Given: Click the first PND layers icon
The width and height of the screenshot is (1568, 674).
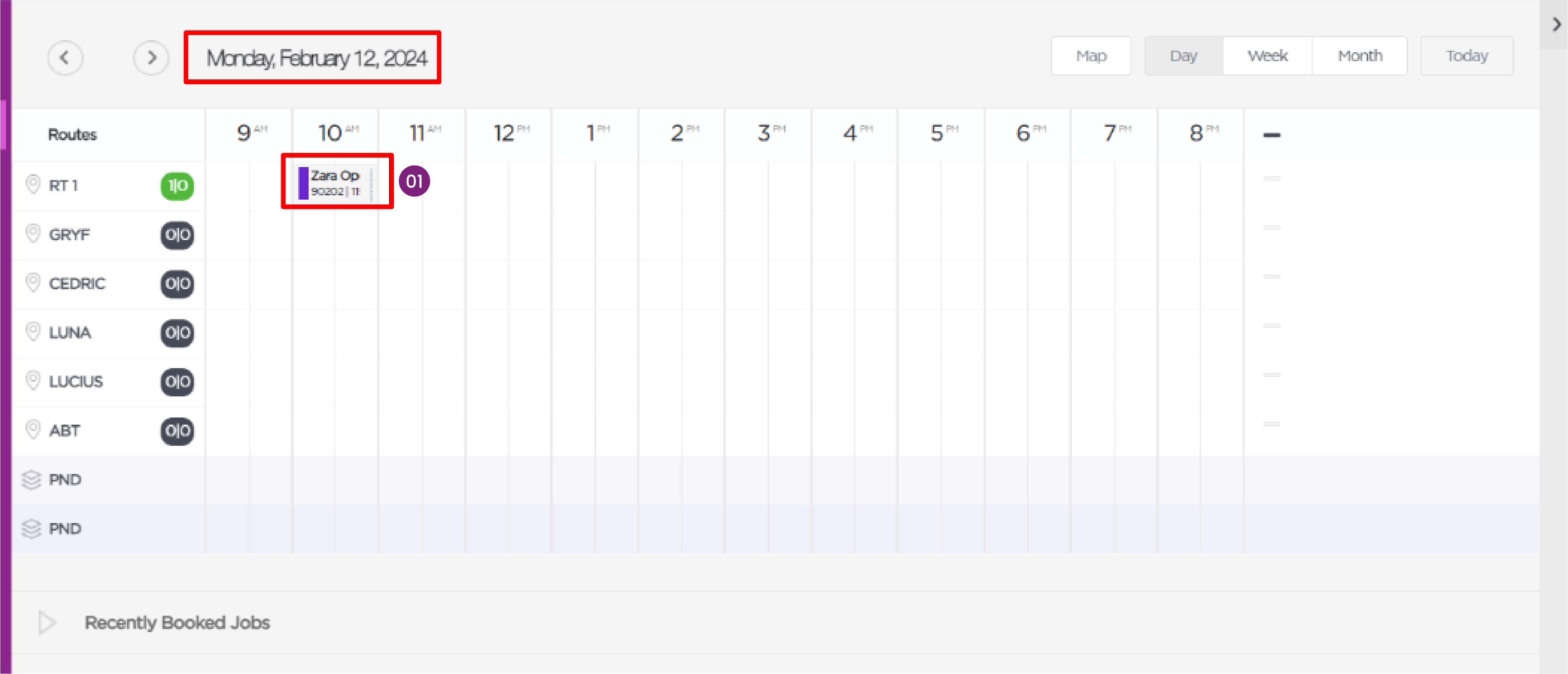Looking at the screenshot, I should (31, 480).
